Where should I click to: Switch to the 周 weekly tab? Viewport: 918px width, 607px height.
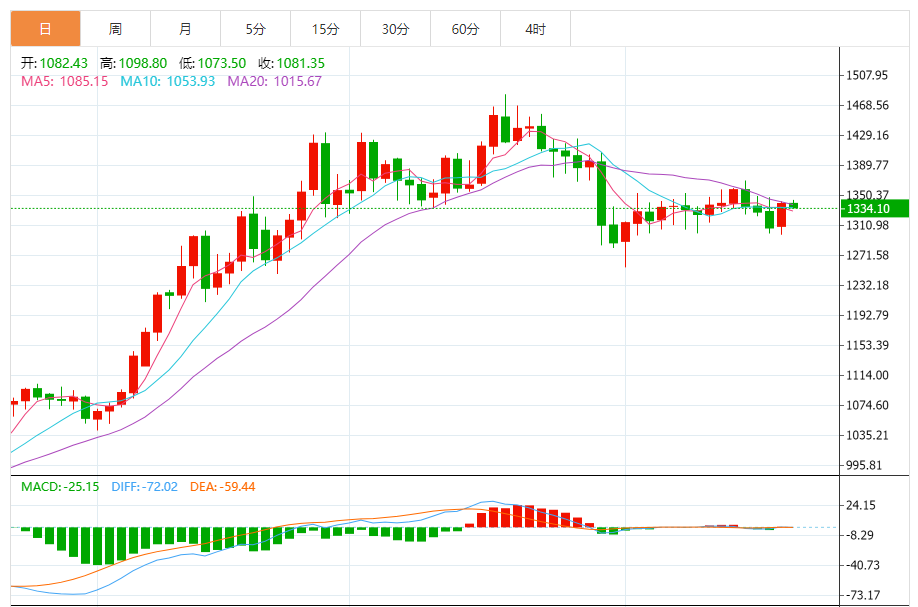click(115, 29)
